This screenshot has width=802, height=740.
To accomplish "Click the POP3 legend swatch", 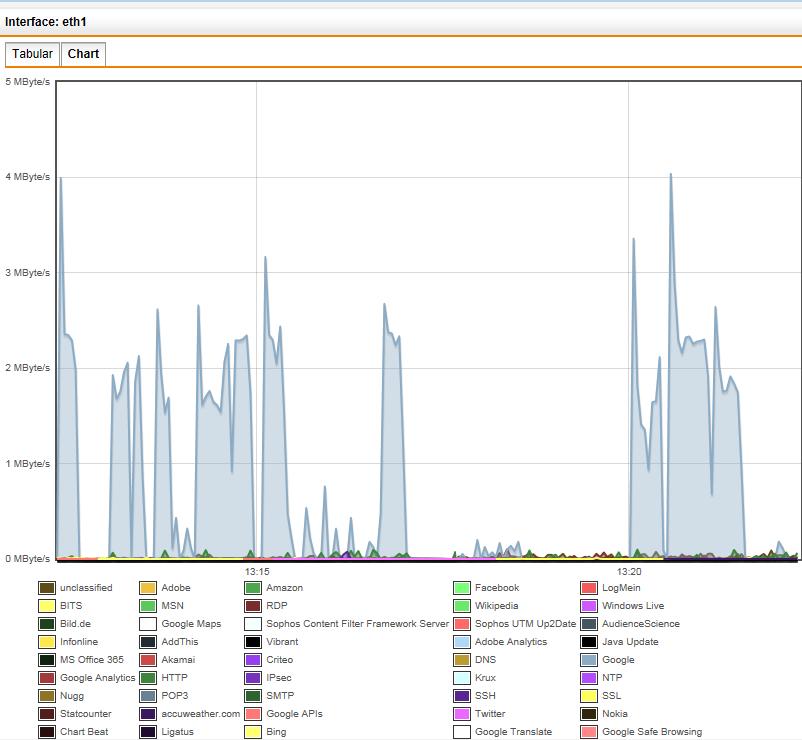I will (x=148, y=696).
